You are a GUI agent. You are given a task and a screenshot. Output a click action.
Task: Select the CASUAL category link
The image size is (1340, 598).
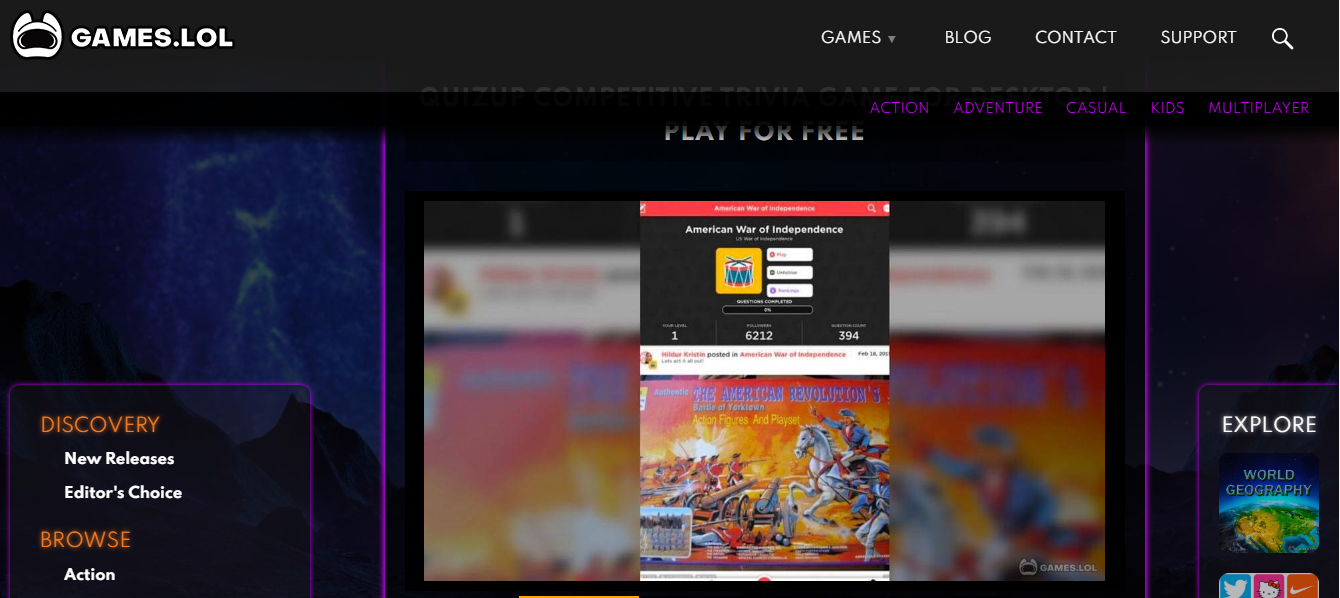(1096, 108)
